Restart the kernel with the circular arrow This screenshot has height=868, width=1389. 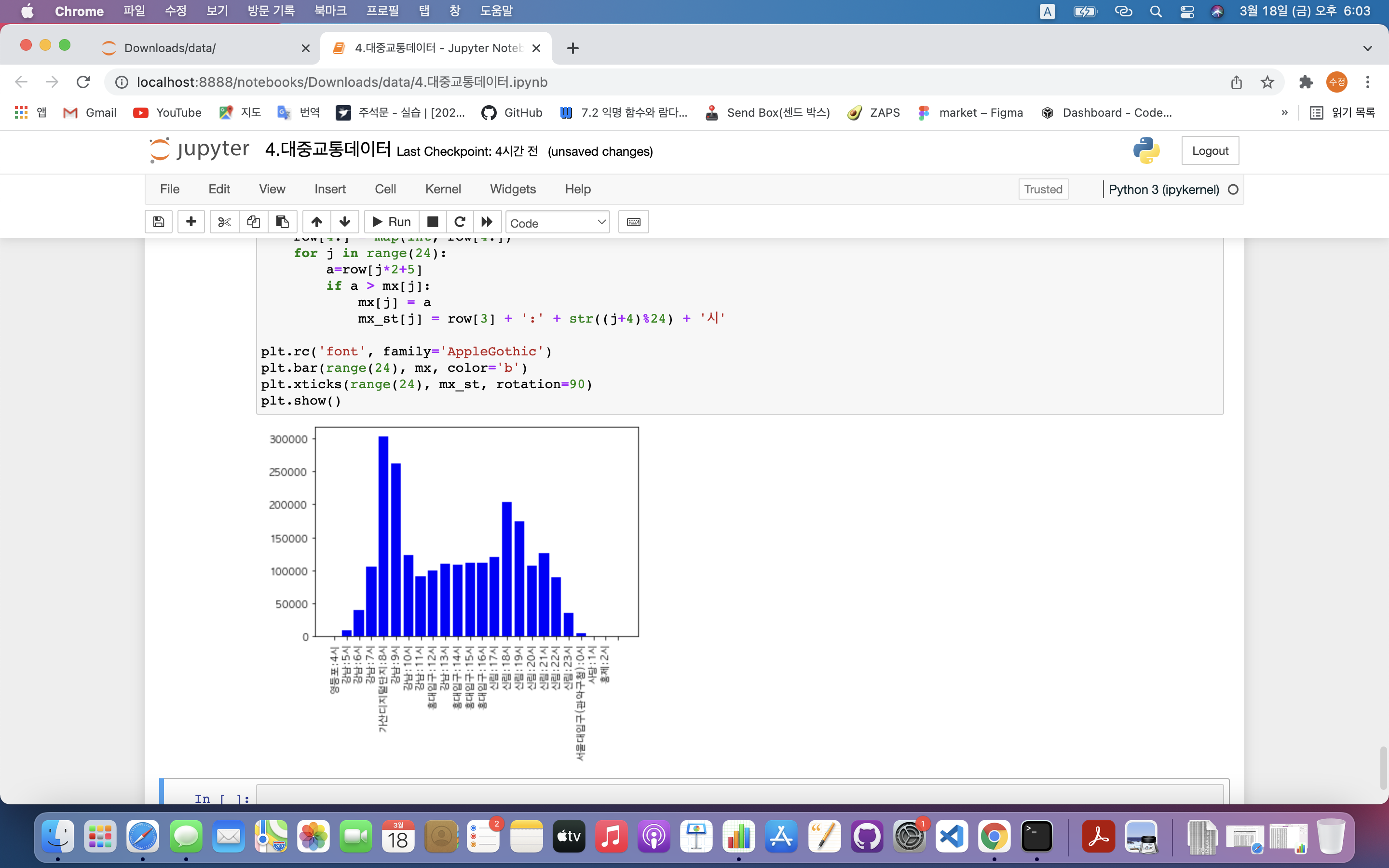click(x=460, y=222)
